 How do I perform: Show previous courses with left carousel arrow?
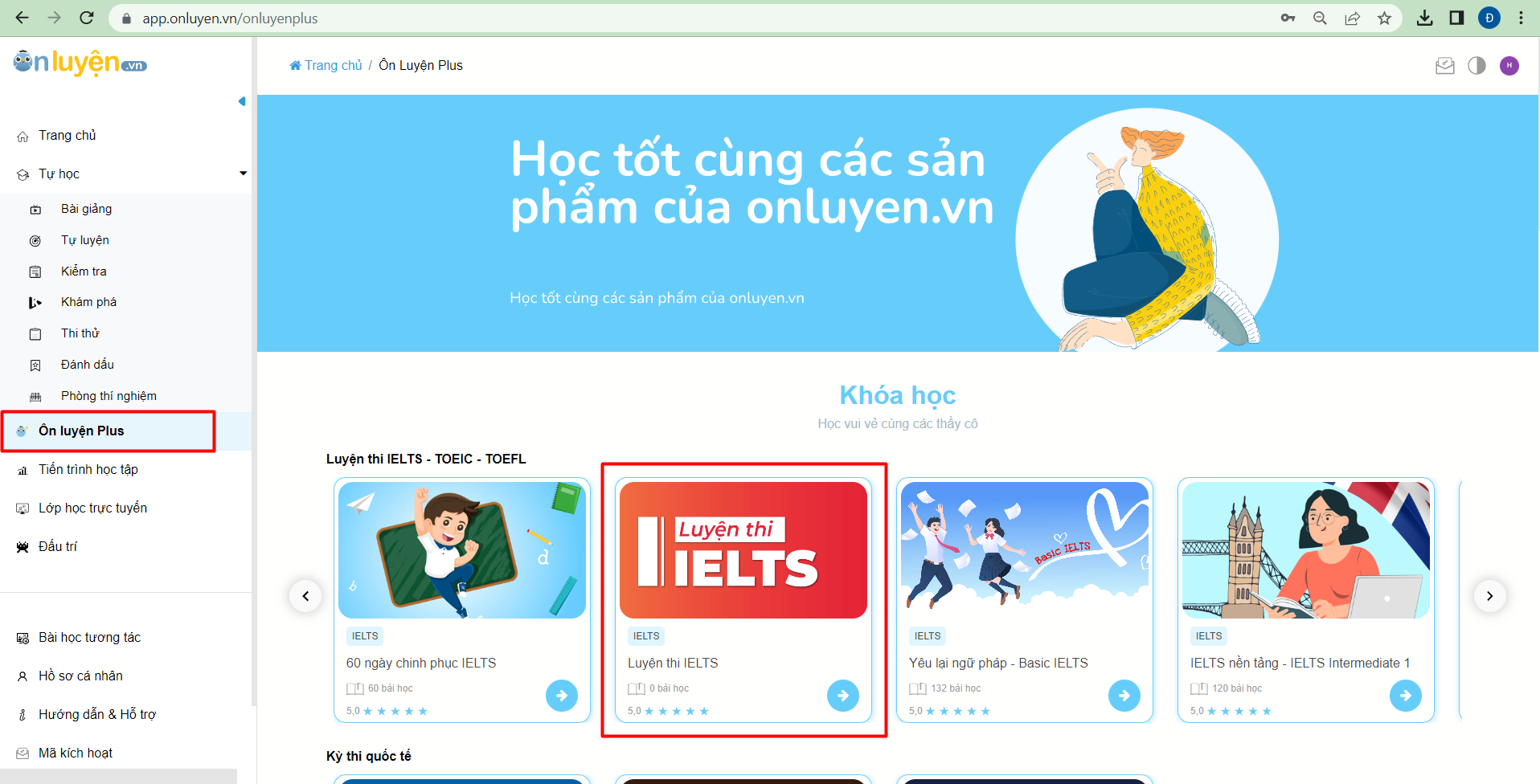pyautogui.click(x=305, y=596)
